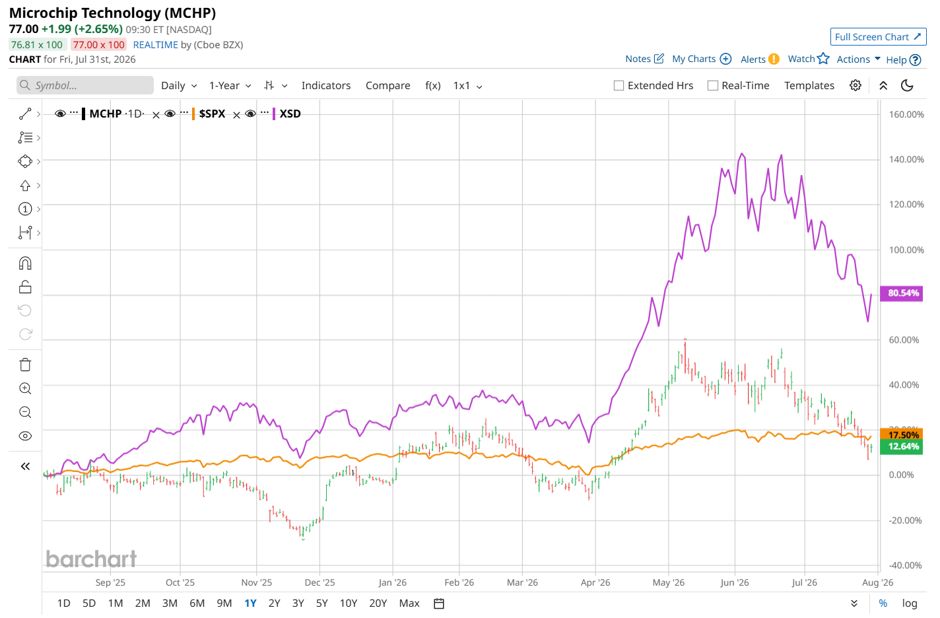Image resolution: width=940 pixels, height=618 pixels.
Task: Open the Fibonacci/lines list tool
Action: pos(25,137)
